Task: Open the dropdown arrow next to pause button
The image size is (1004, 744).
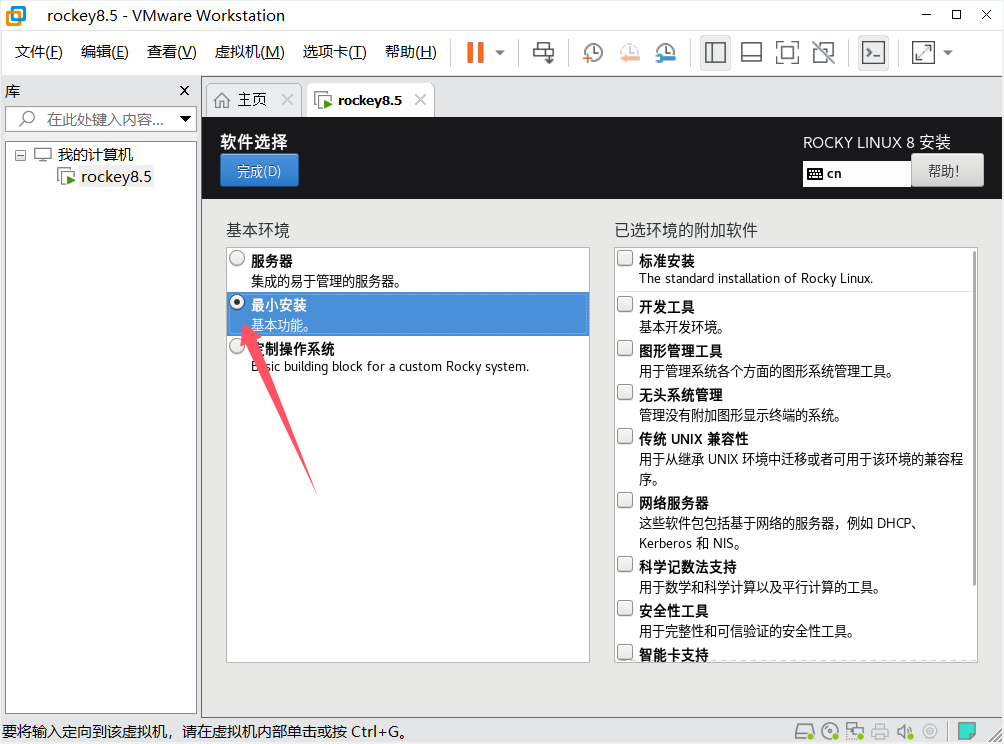Action: tap(500, 53)
